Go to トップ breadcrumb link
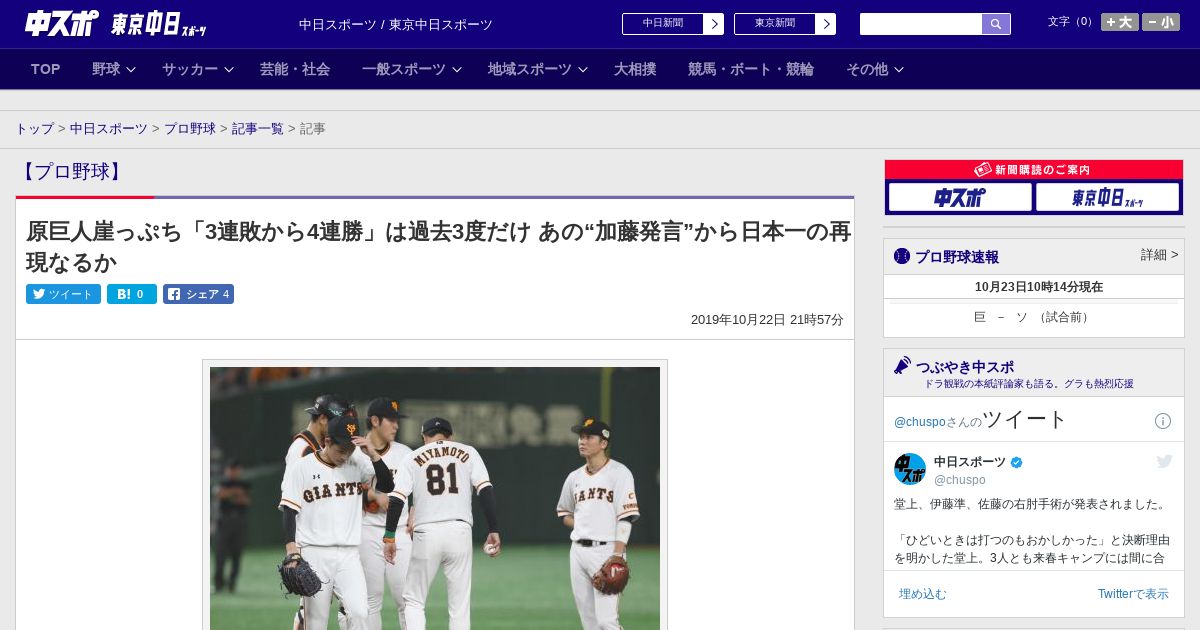Image resolution: width=1200 pixels, height=630 pixels. (x=35, y=129)
